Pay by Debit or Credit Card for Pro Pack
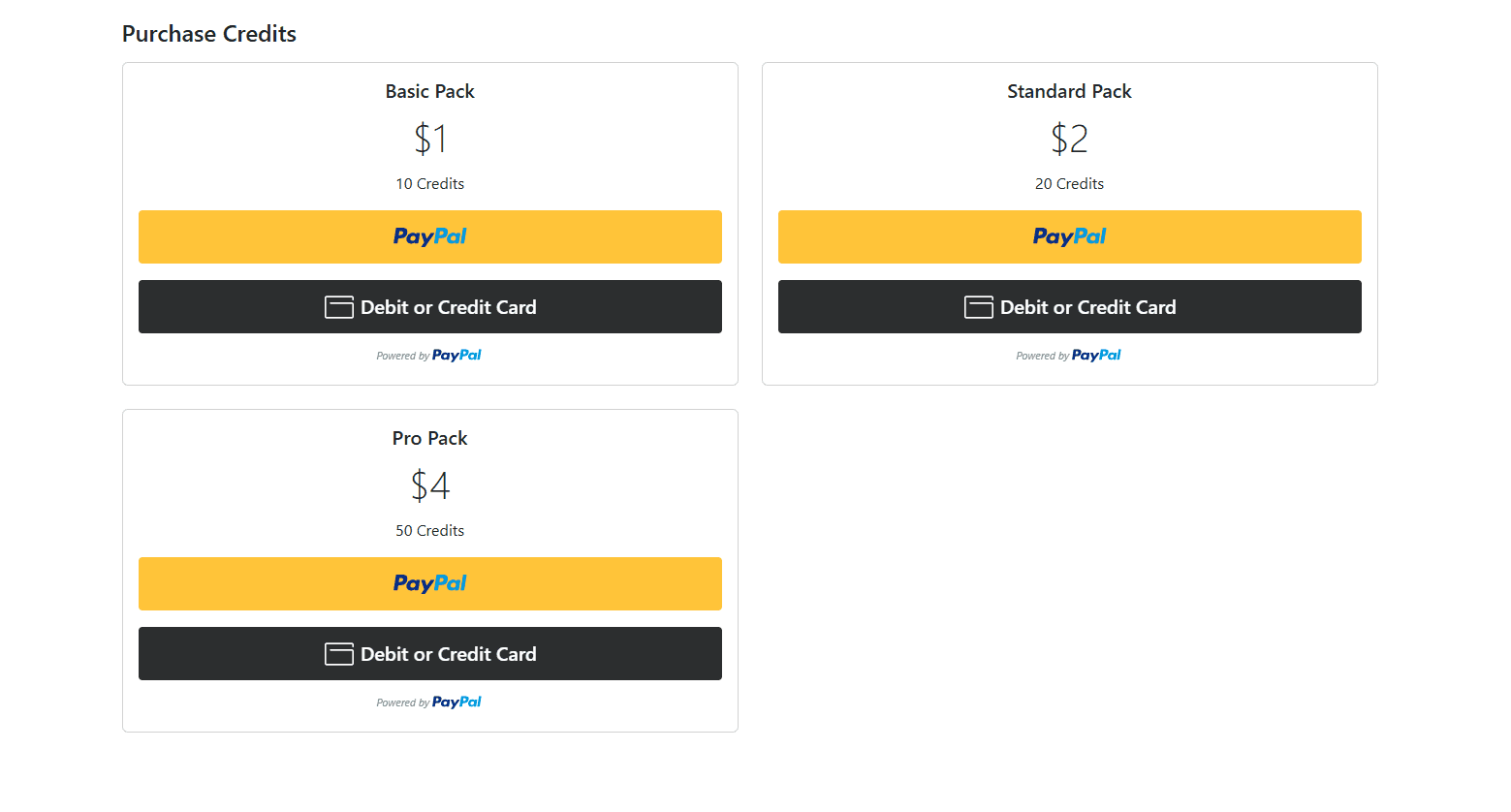The height and width of the screenshot is (812, 1511). (x=429, y=653)
